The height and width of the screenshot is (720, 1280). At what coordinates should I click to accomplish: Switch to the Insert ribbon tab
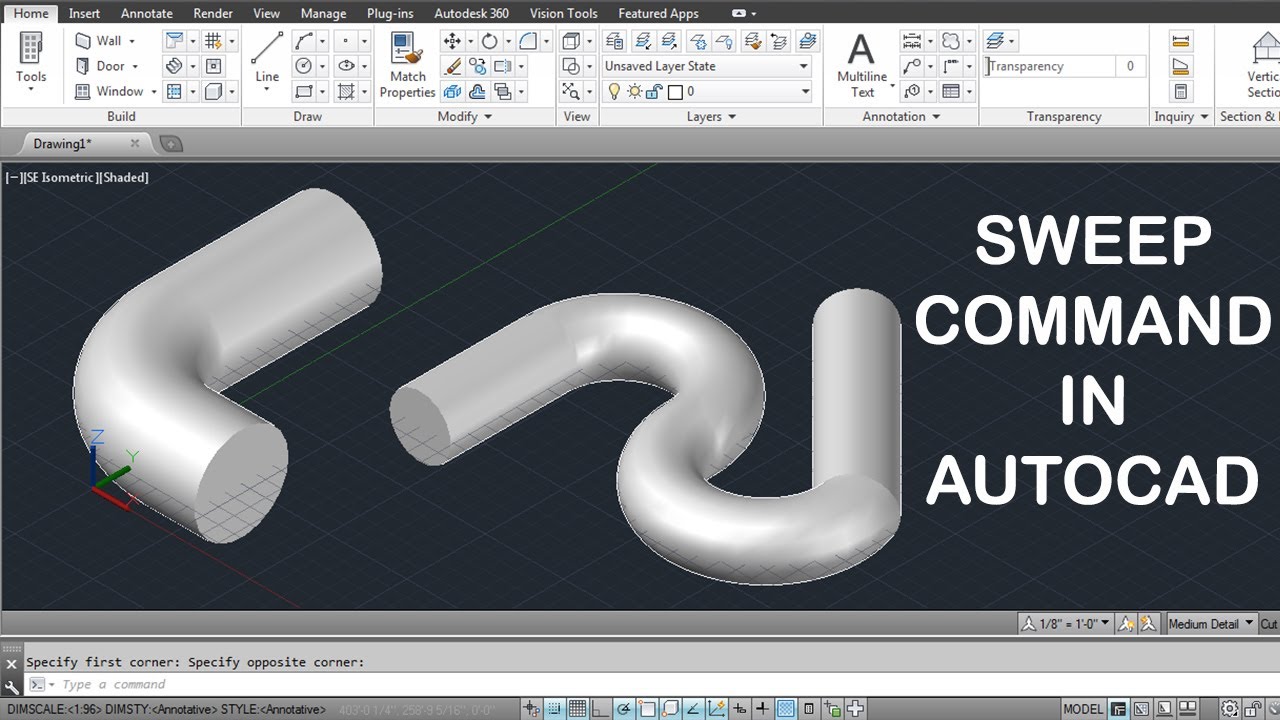pos(84,13)
